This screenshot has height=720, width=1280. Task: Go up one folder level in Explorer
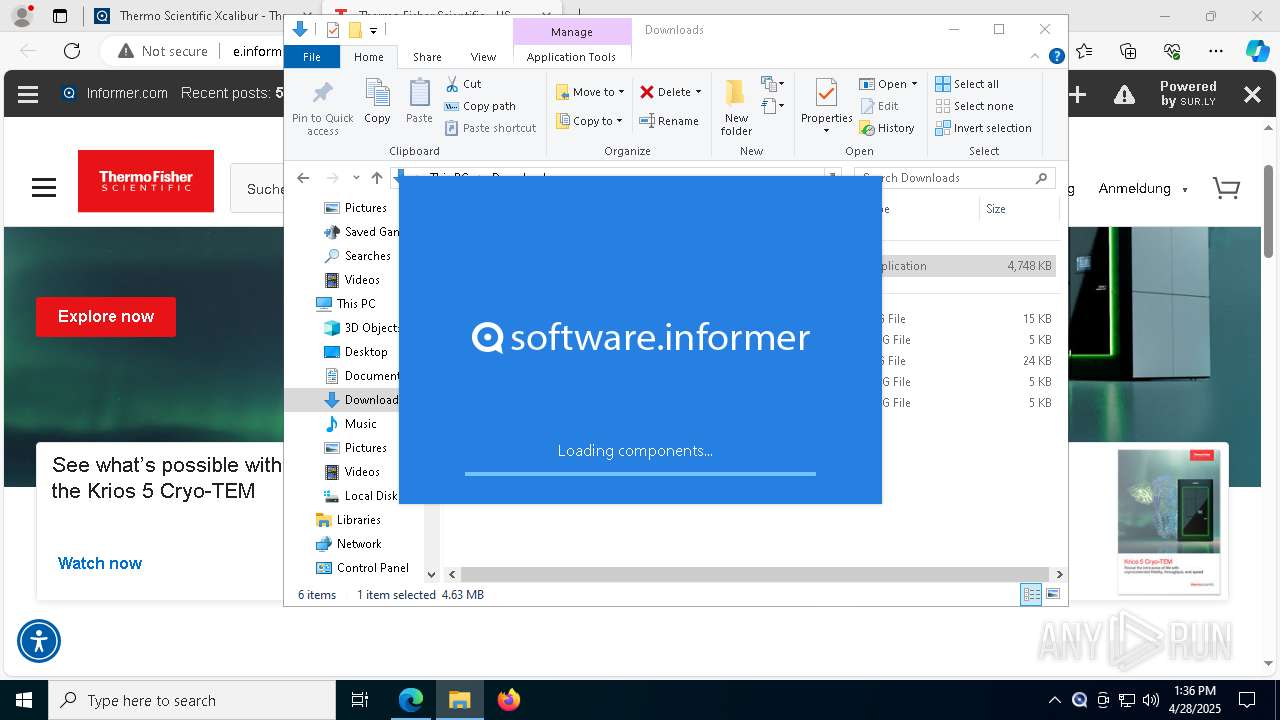tap(377, 178)
